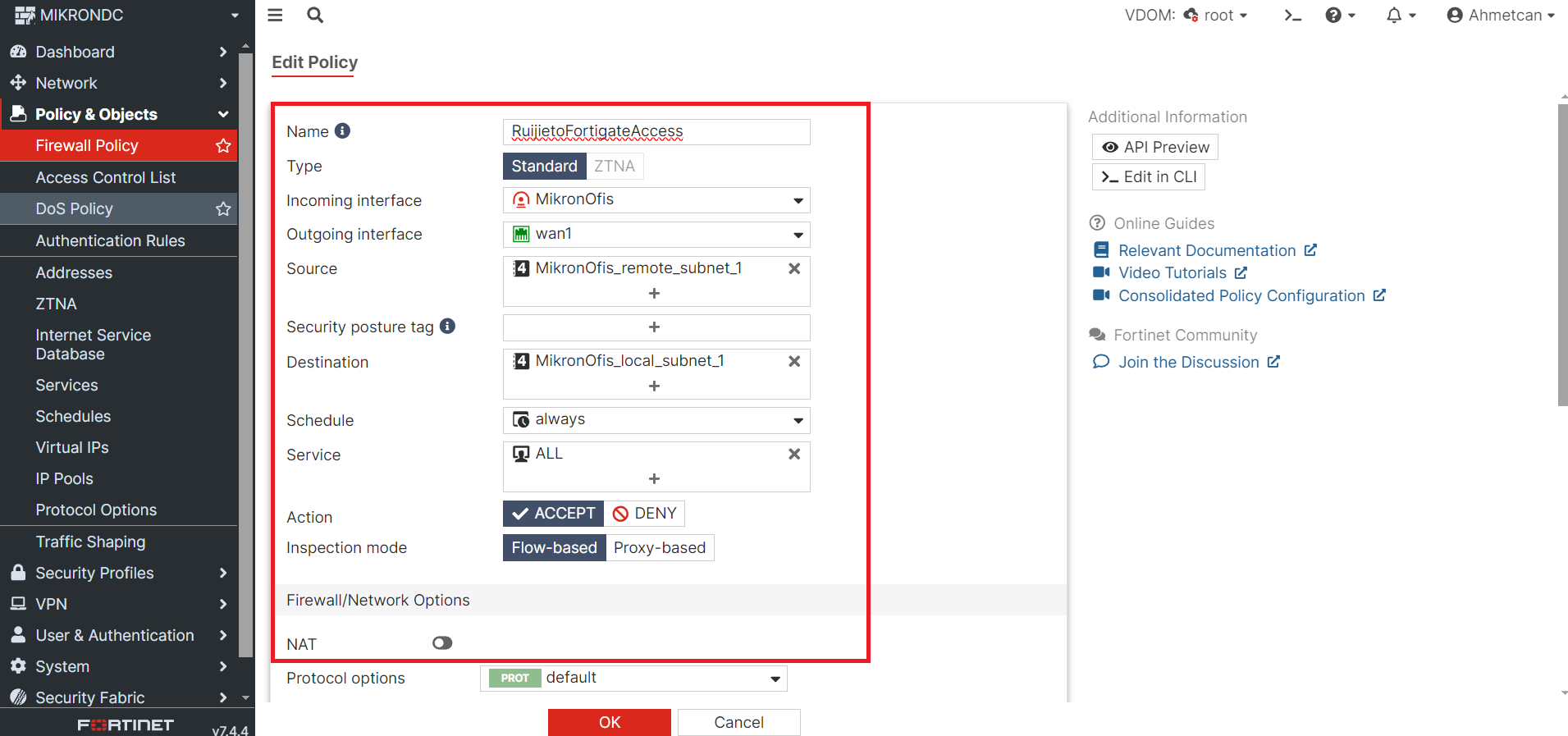The image size is (1568, 736).
Task: Click Edit in CLI button
Action: pos(1149,176)
